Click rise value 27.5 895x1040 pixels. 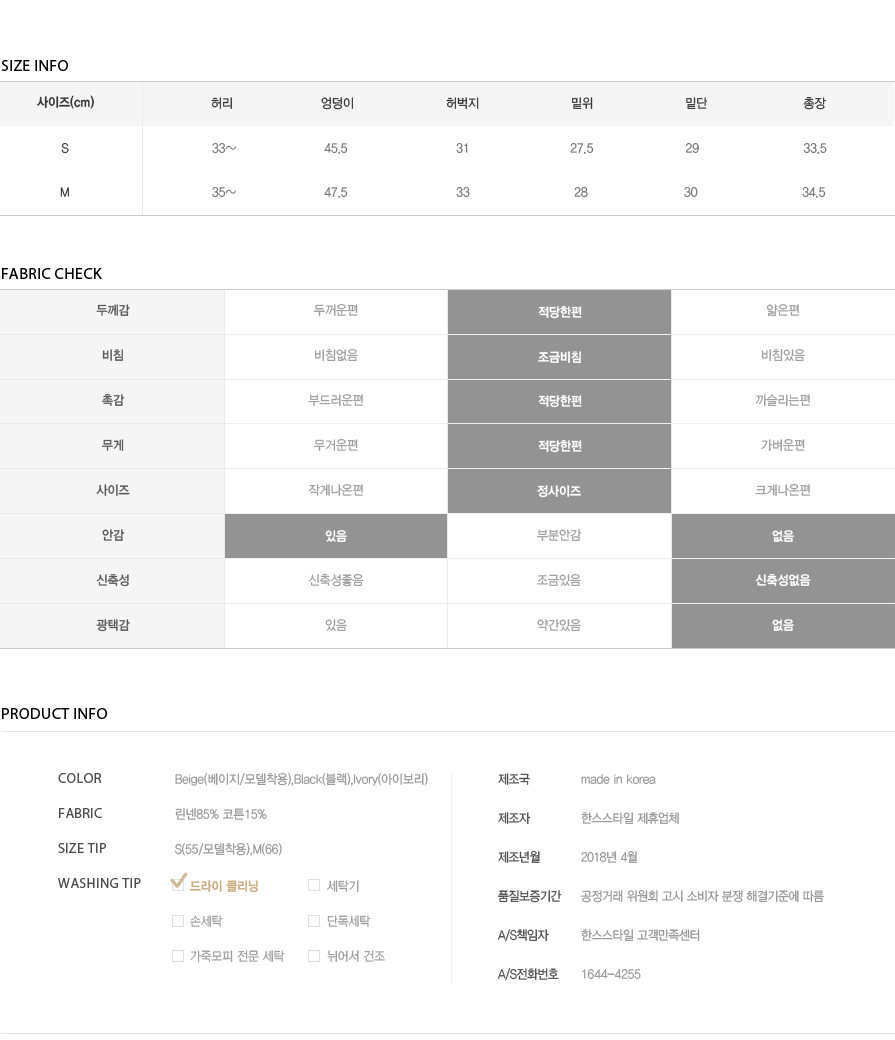pos(582,148)
